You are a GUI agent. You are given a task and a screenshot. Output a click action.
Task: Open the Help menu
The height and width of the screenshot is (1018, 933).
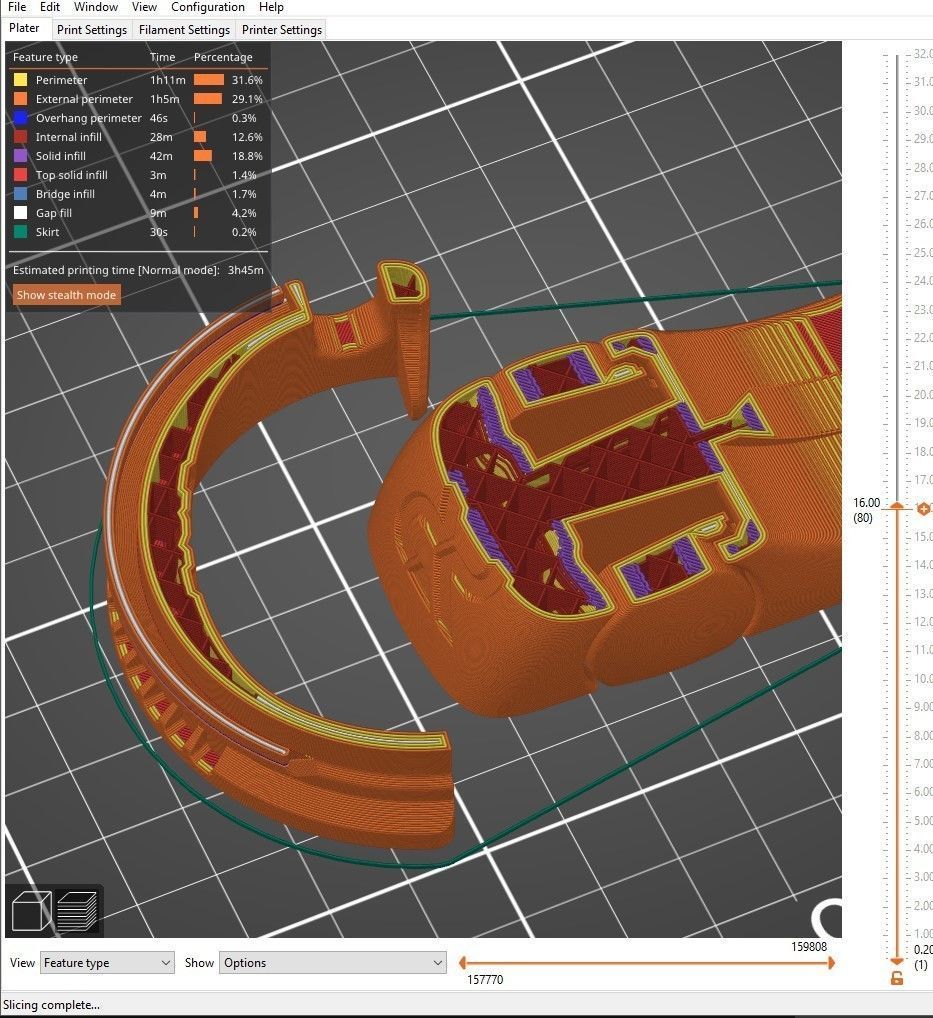tap(271, 6)
